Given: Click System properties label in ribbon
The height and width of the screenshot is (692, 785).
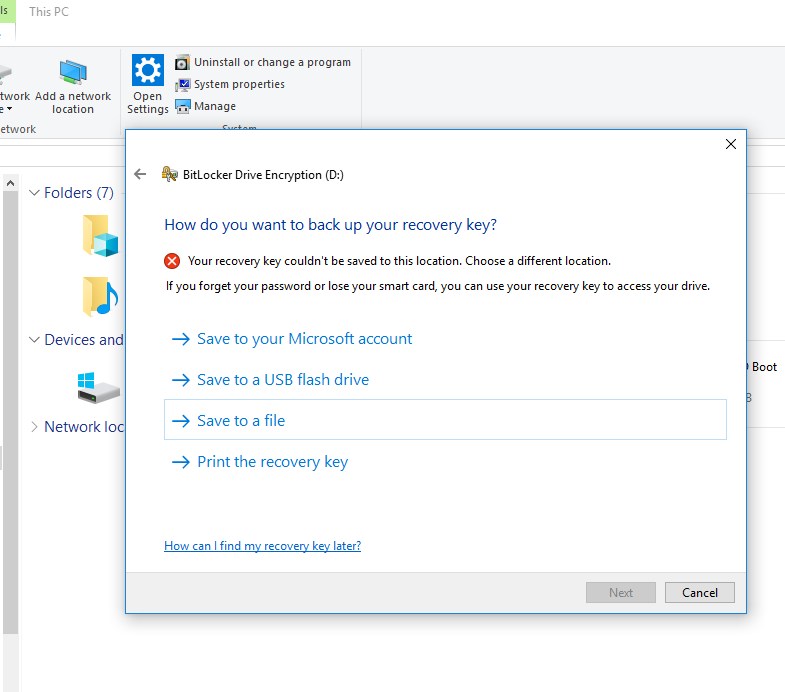Looking at the screenshot, I should (x=239, y=85).
